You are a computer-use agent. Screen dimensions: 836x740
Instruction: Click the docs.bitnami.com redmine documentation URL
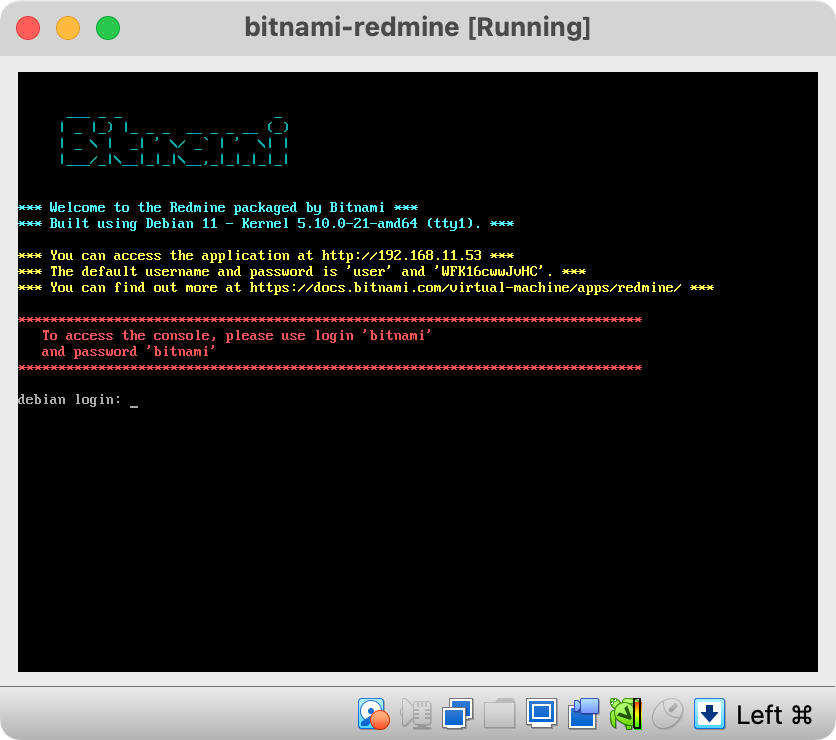465,288
